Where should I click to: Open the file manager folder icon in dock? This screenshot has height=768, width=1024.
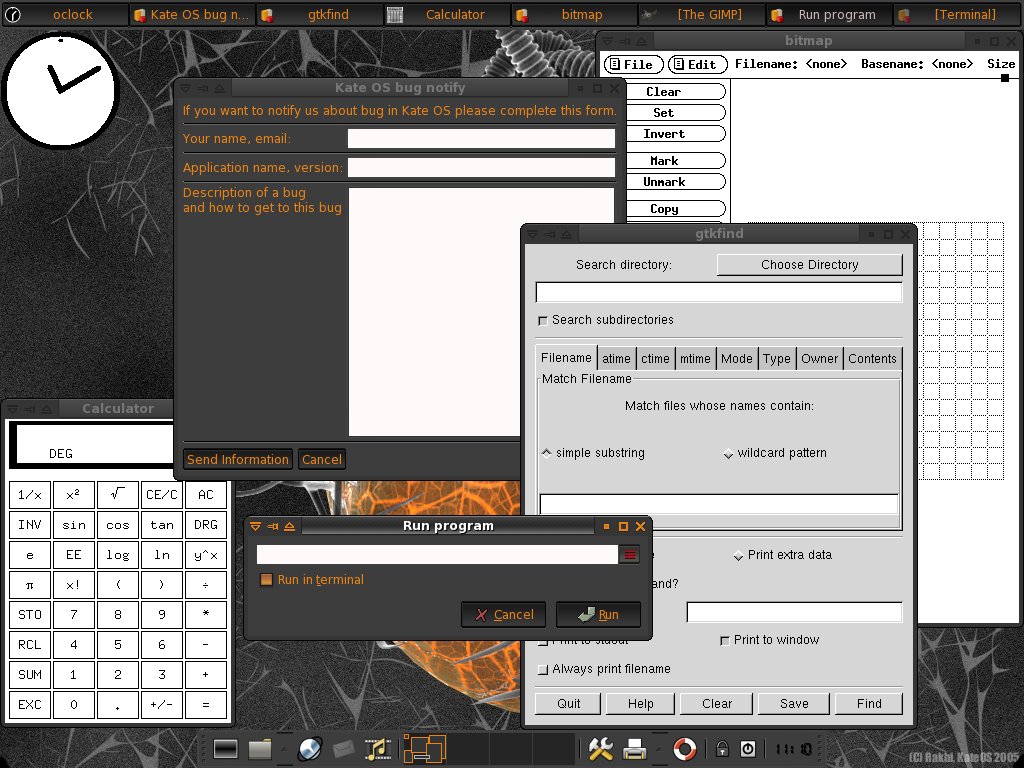260,748
